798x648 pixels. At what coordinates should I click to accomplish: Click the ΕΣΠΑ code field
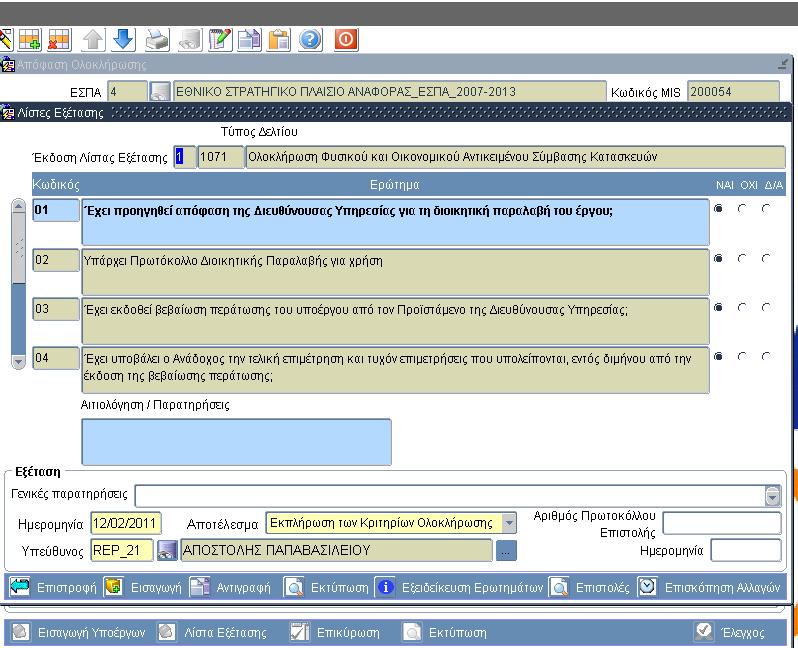[x=128, y=92]
